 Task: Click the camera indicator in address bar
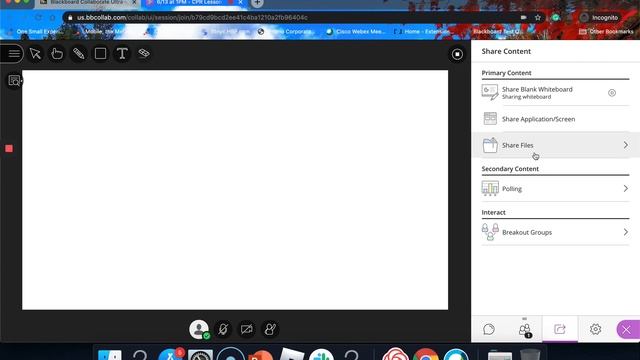click(x=524, y=18)
